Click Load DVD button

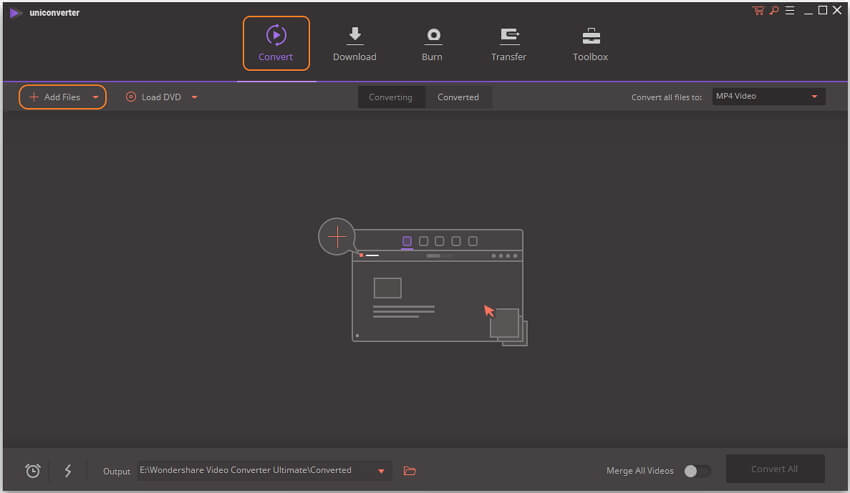click(x=153, y=97)
